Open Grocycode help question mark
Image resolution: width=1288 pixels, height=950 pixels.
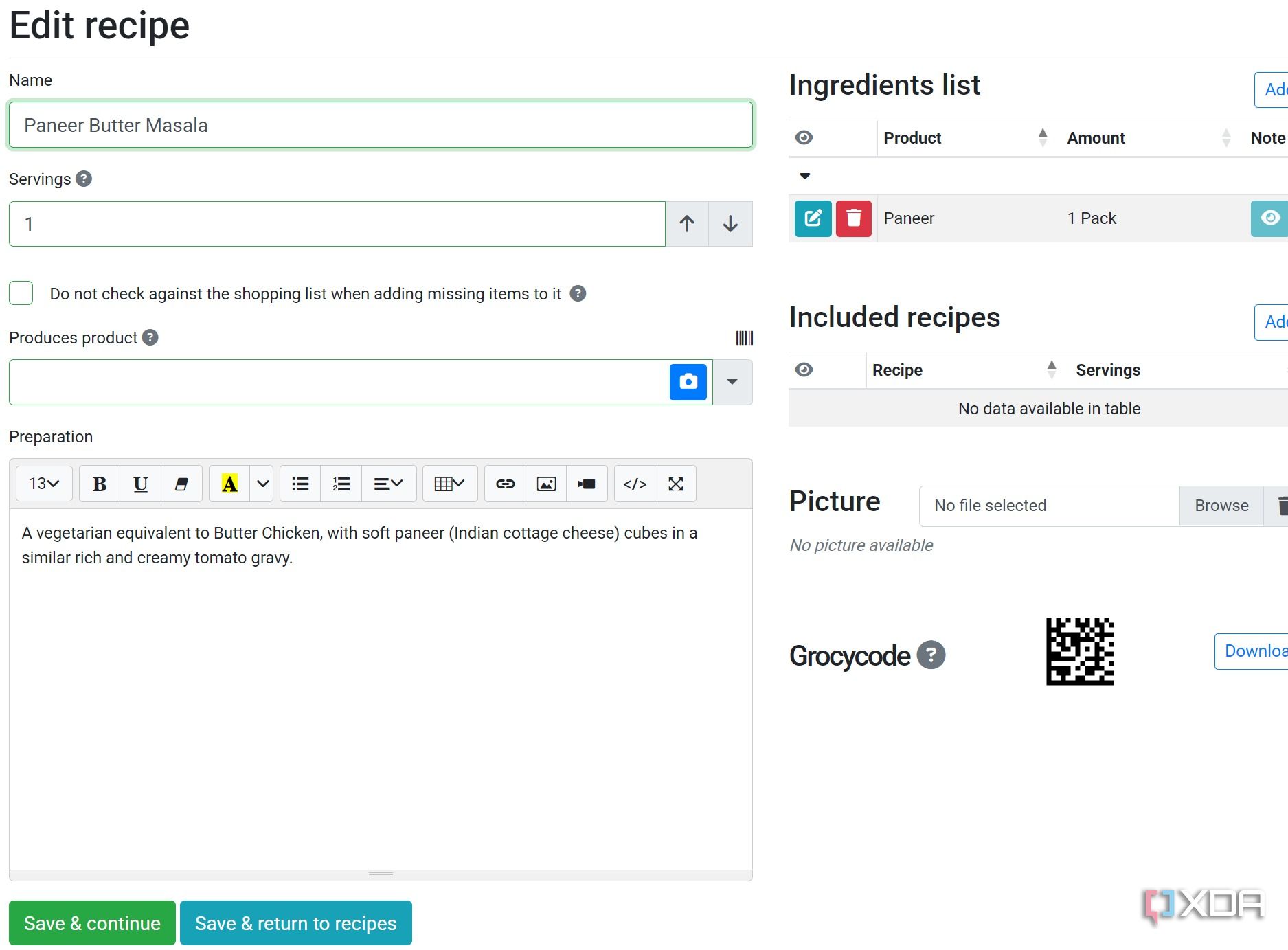click(931, 655)
